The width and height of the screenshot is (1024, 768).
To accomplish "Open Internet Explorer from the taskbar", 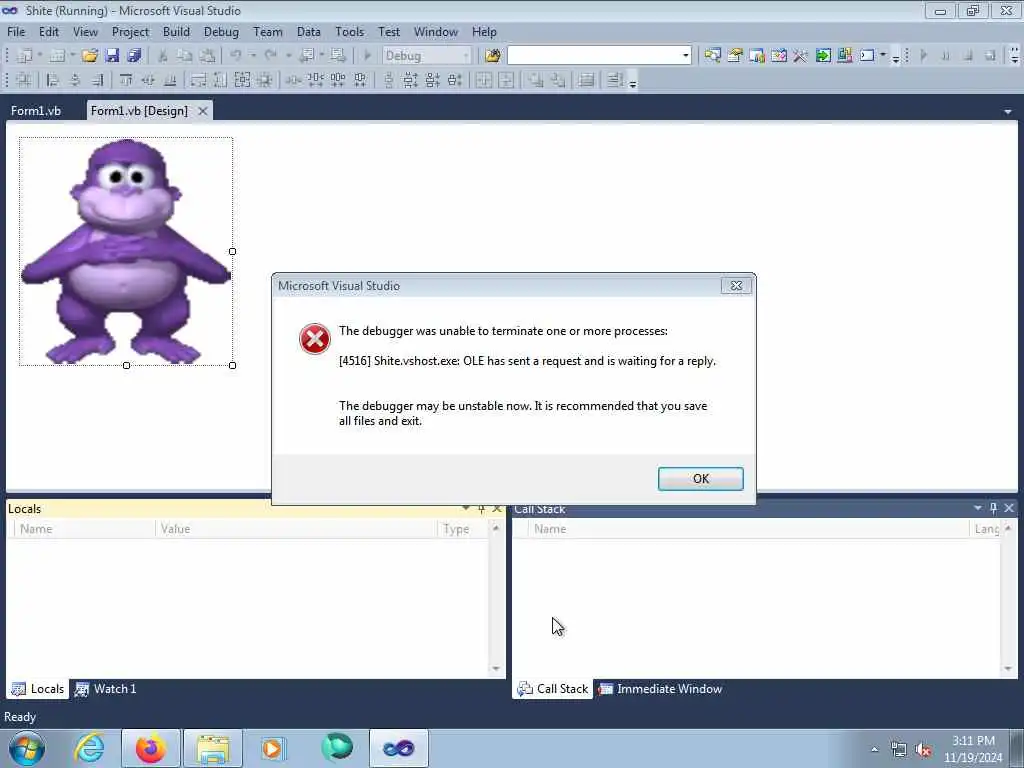I will 89,748.
